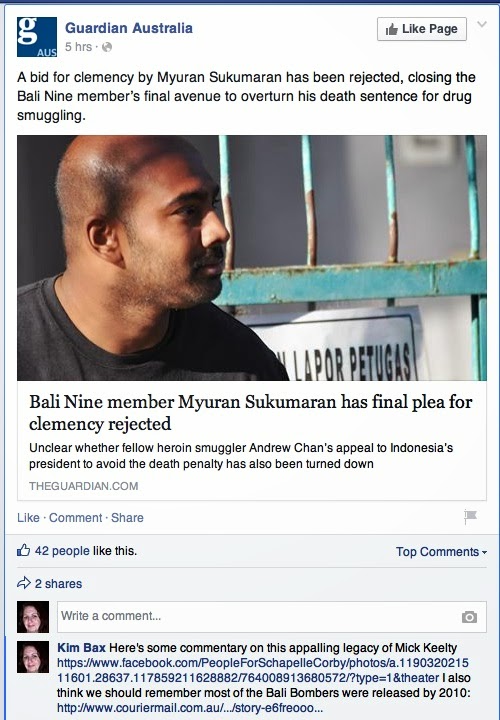Attach photo using camera icon
The height and width of the screenshot is (720, 500).
tap(469, 617)
